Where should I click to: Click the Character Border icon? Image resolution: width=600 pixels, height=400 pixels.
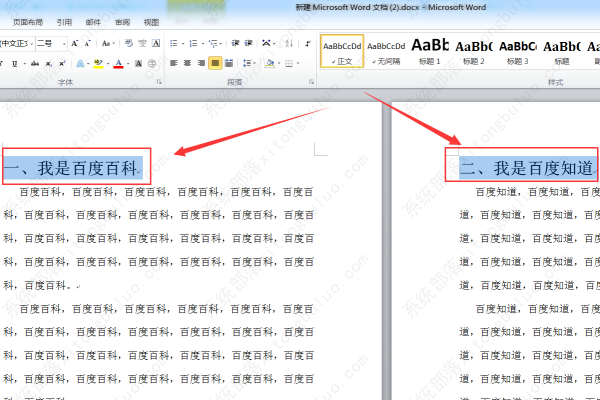pyautogui.click(x=156, y=43)
